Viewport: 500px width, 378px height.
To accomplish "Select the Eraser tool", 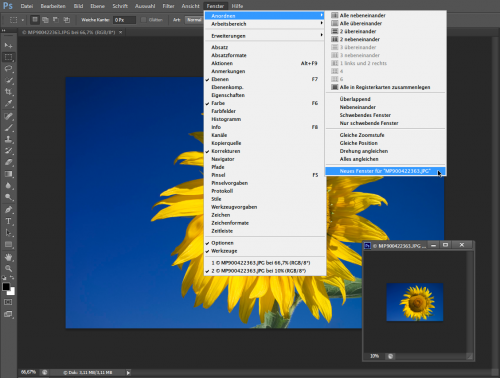I will 8,163.
